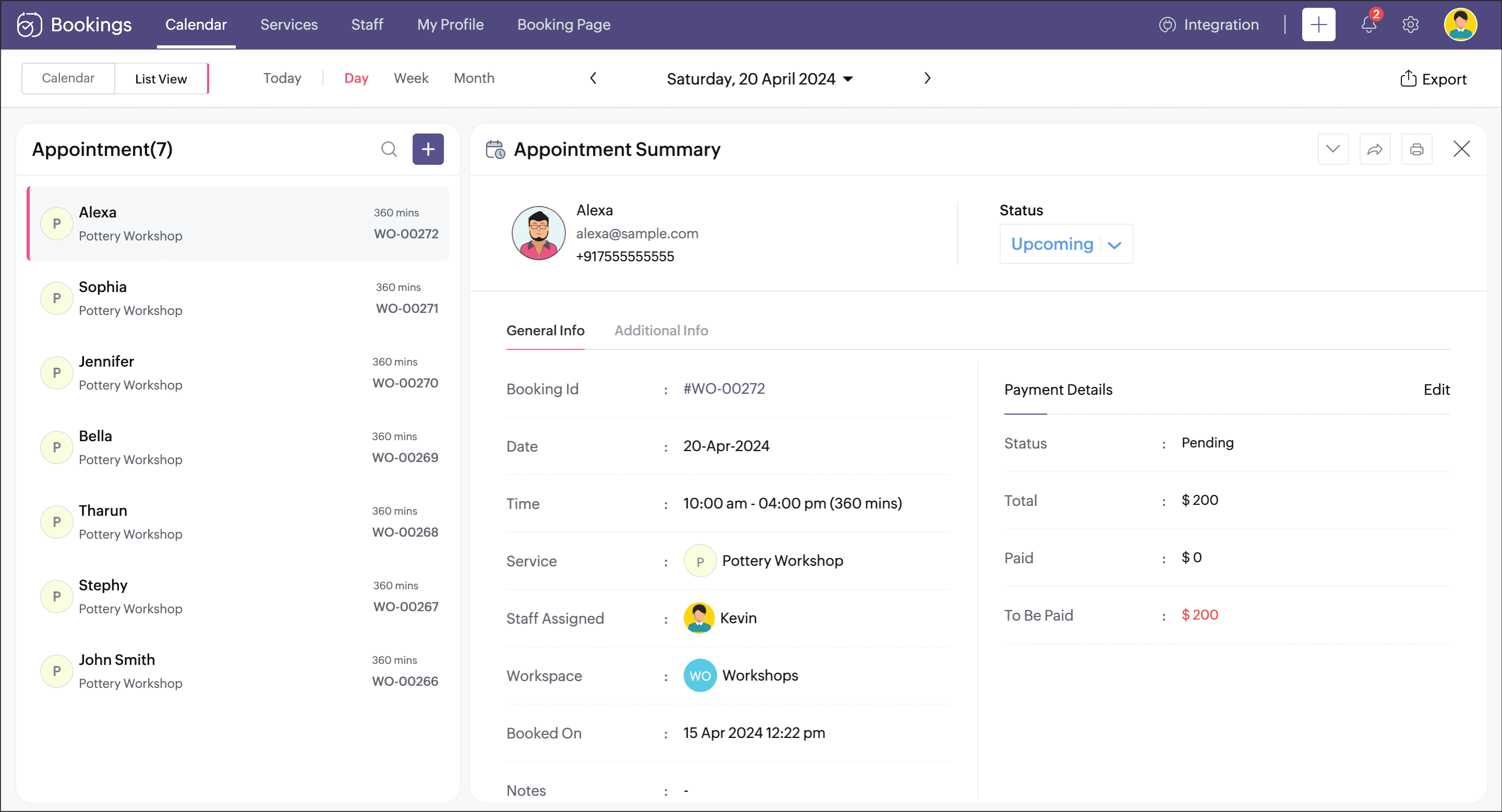The height and width of the screenshot is (812, 1502).
Task: Select the List View toggle
Action: [161, 79]
